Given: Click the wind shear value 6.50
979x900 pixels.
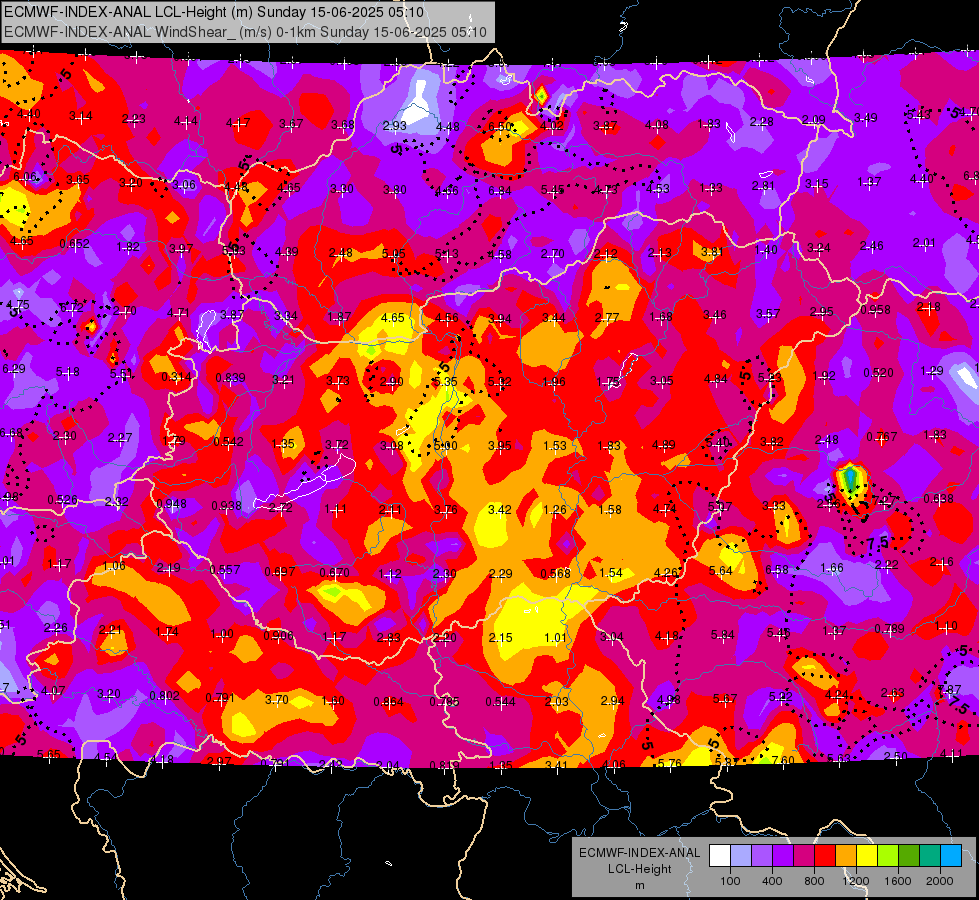Looking at the screenshot, I should [x=500, y=127].
